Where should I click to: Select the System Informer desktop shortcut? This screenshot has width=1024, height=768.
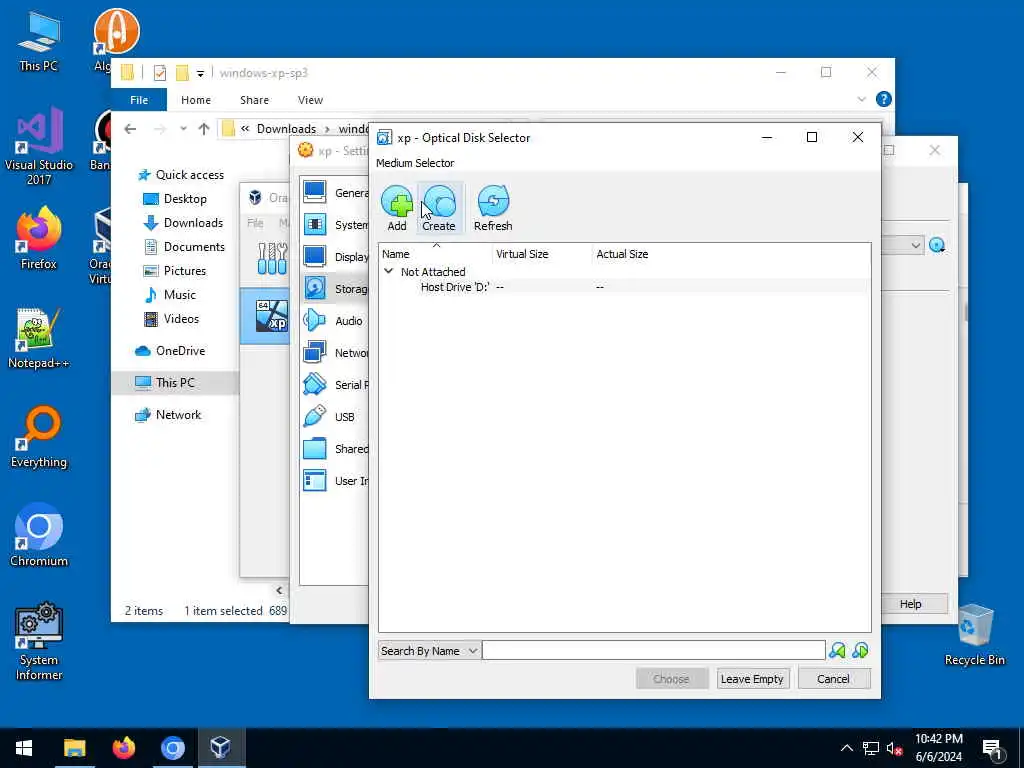pyautogui.click(x=39, y=641)
